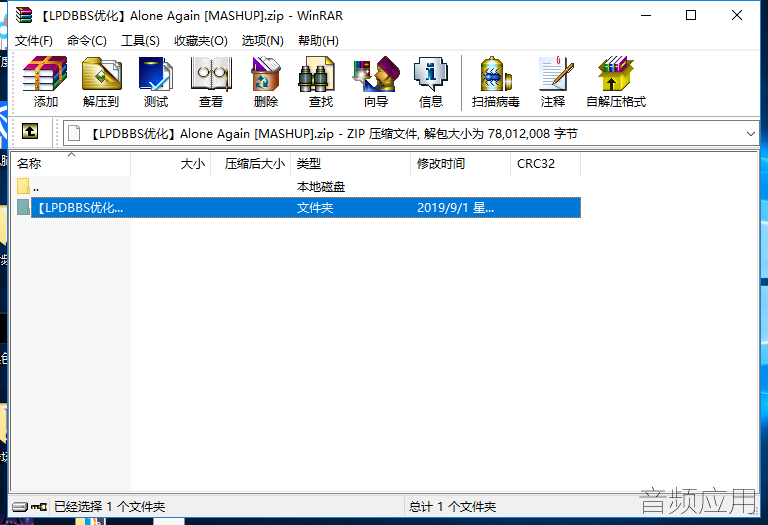Minimize the WinRAR window

[x=646, y=15]
